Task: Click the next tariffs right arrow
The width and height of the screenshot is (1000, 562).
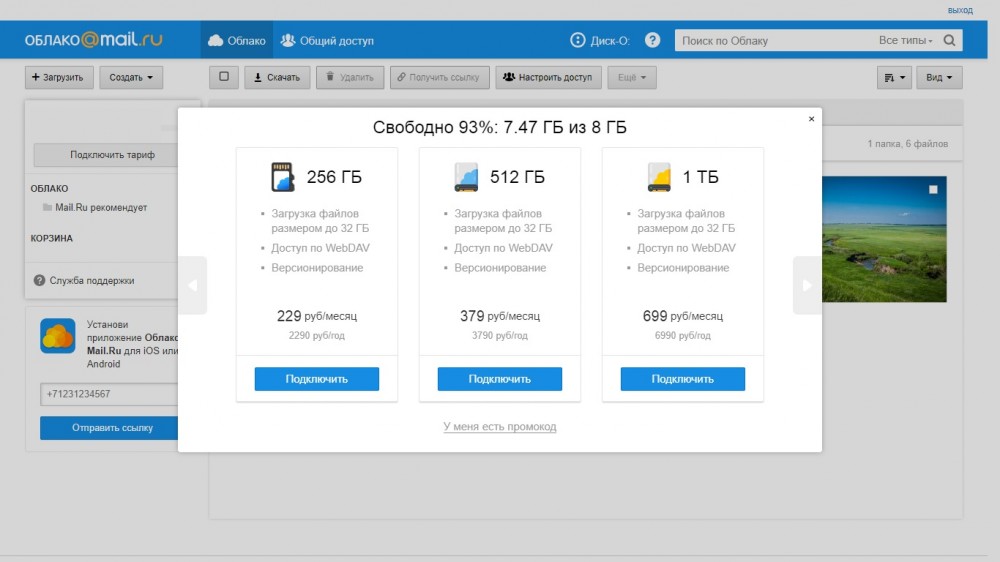Action: pos(807,285)
